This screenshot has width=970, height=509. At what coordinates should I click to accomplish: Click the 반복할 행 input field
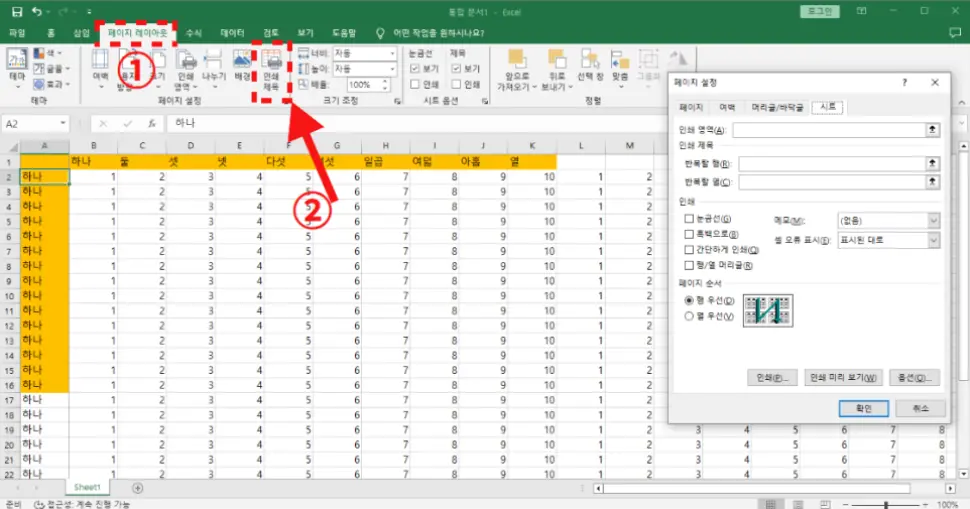pos(828,163)
